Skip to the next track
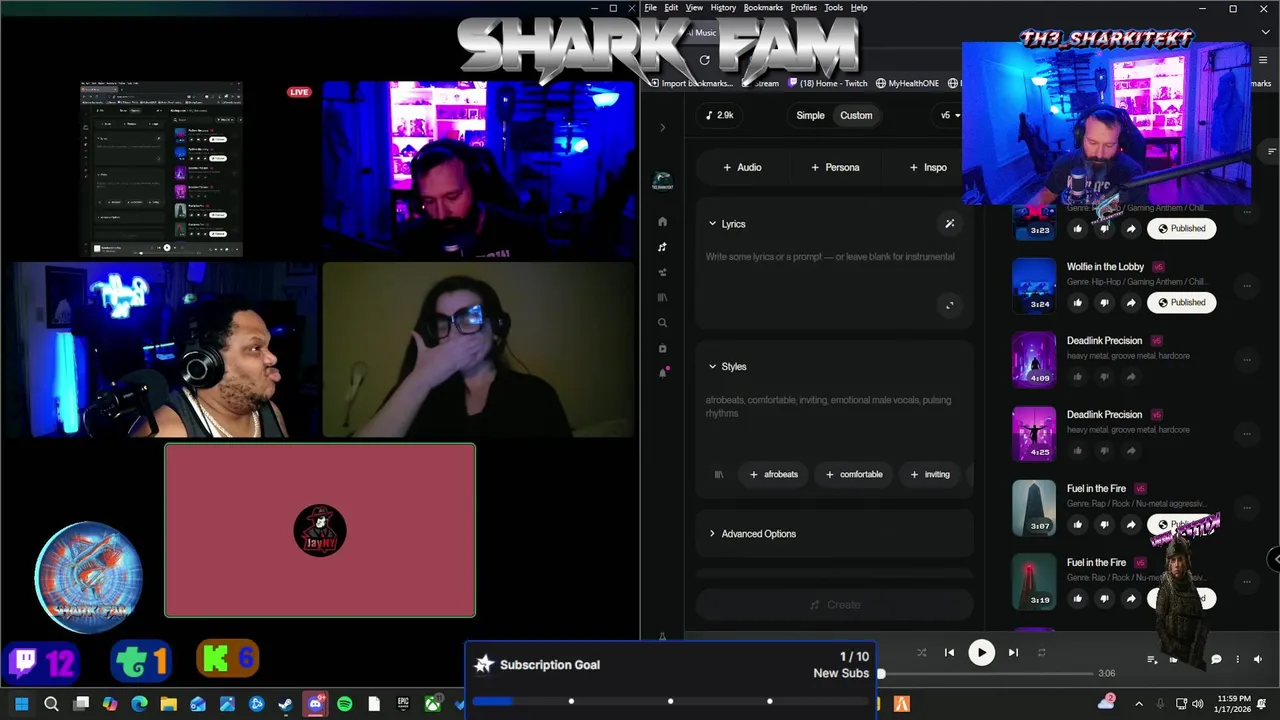The image size is (1280, 720). point(1013,653)
